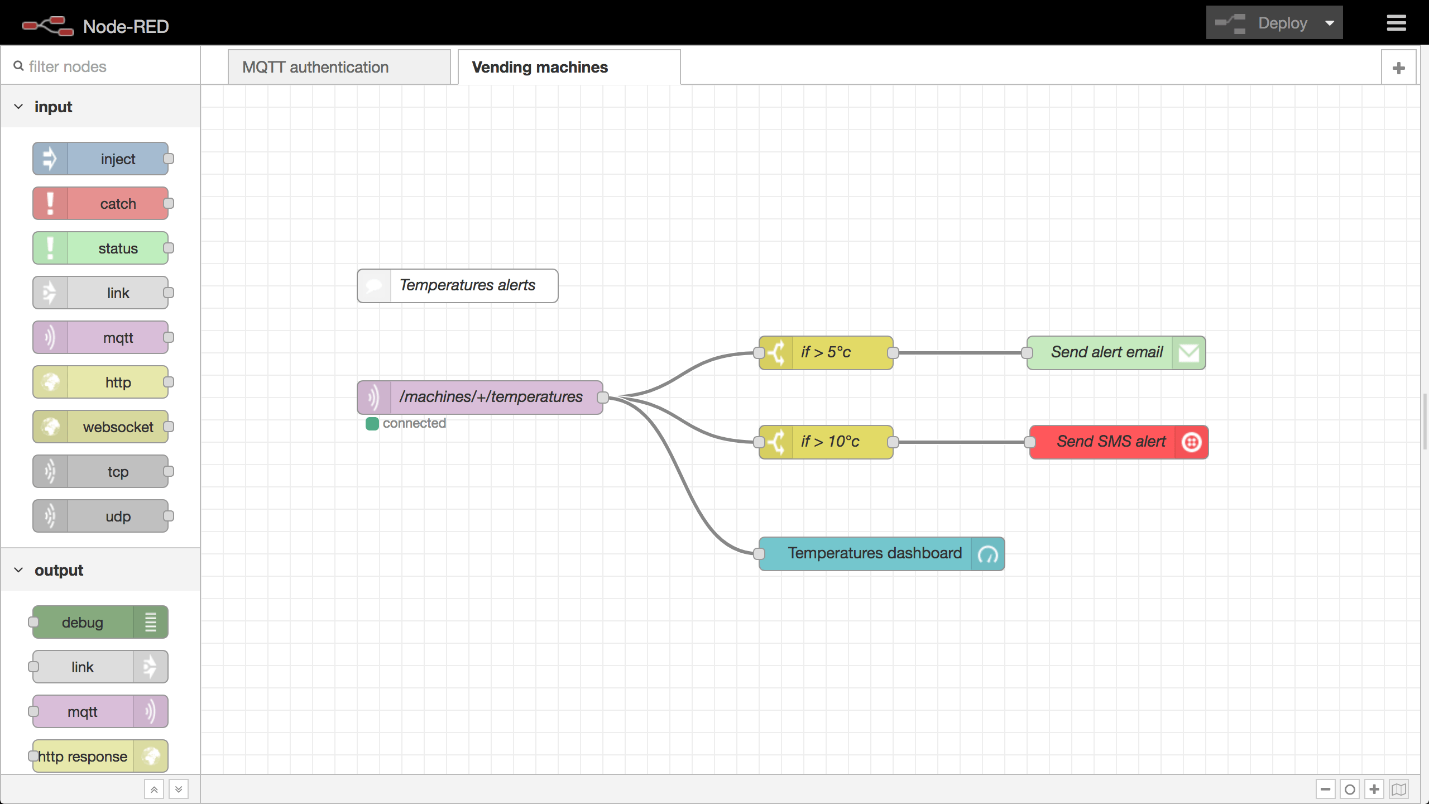Viewport: 1429px width, 804px height.
Task: Click the chart icon on Temperatures dashboard node
Action: pyautogui.click(x=987, y=553)
